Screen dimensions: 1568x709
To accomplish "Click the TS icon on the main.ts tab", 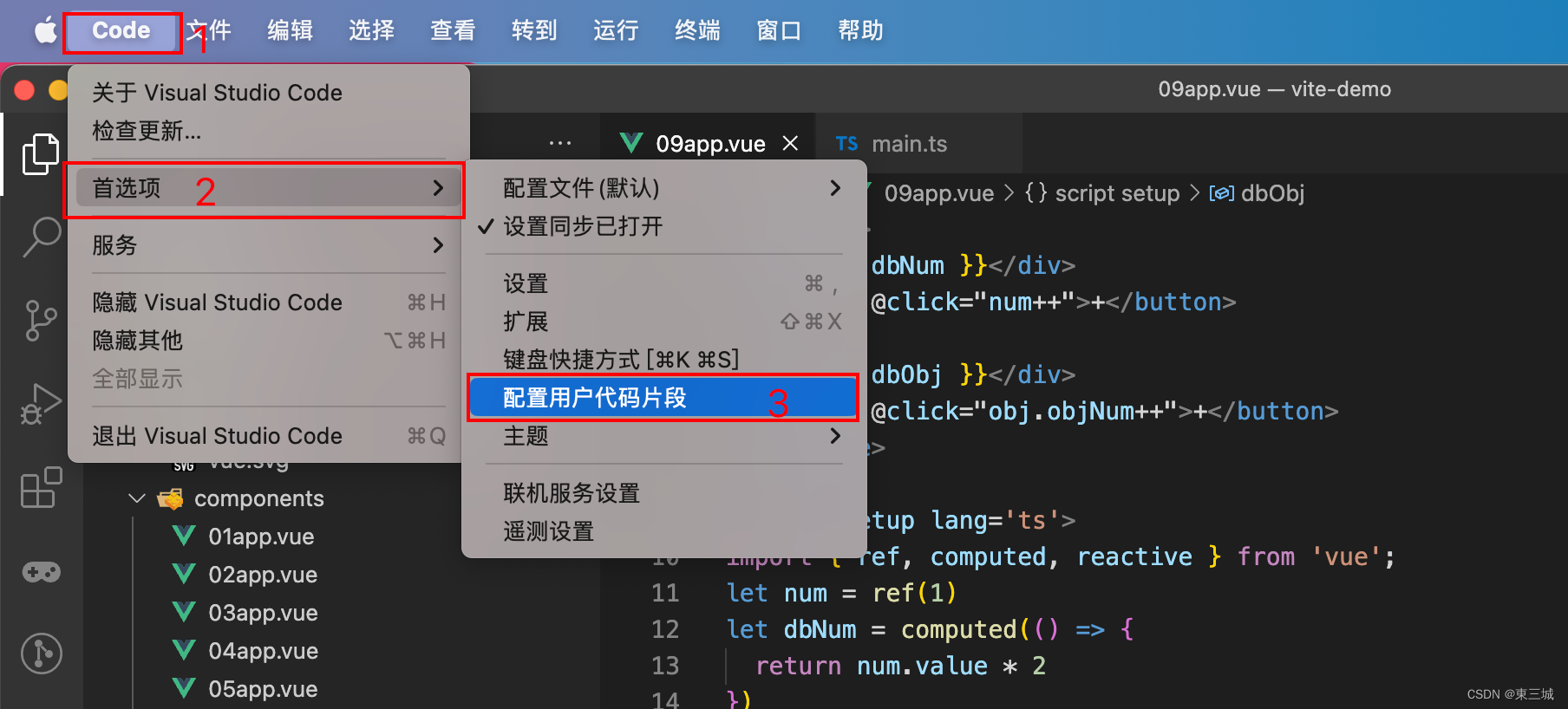I will 846,144.
